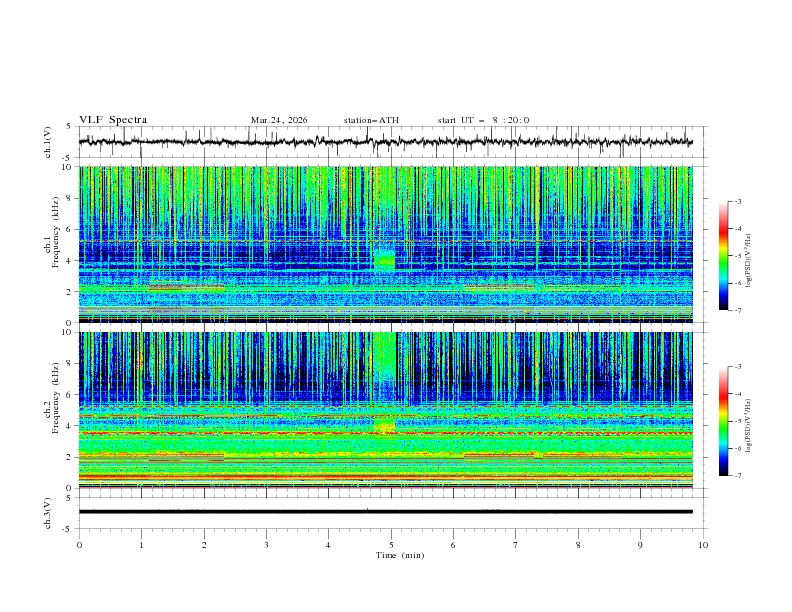Click the 'ch.3(V)' waveform axis label
The height and width of the screenshot is (612, 792).
tap(48, 513)
